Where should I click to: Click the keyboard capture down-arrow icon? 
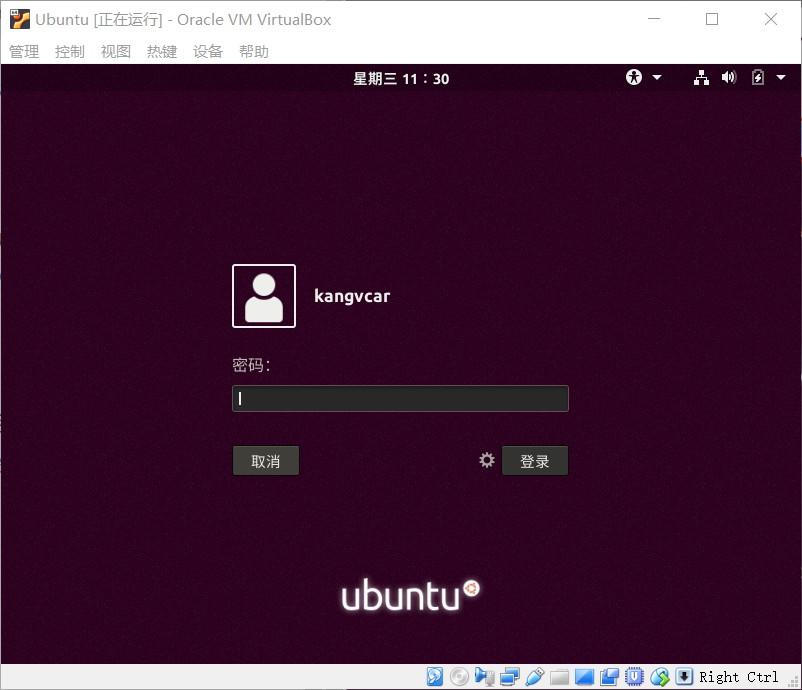(684, 676)
